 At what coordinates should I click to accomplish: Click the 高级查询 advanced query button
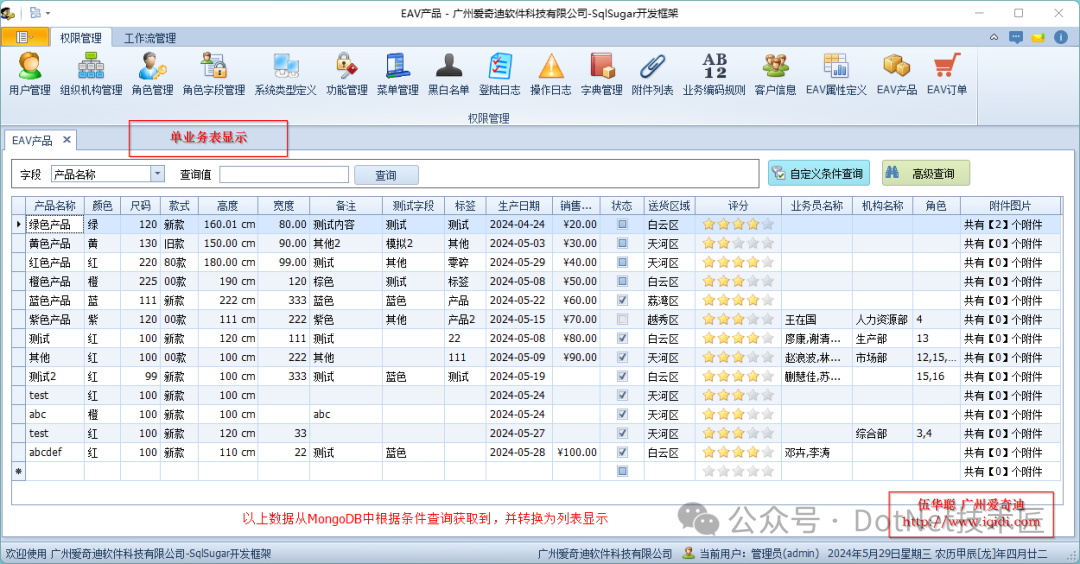925,174
